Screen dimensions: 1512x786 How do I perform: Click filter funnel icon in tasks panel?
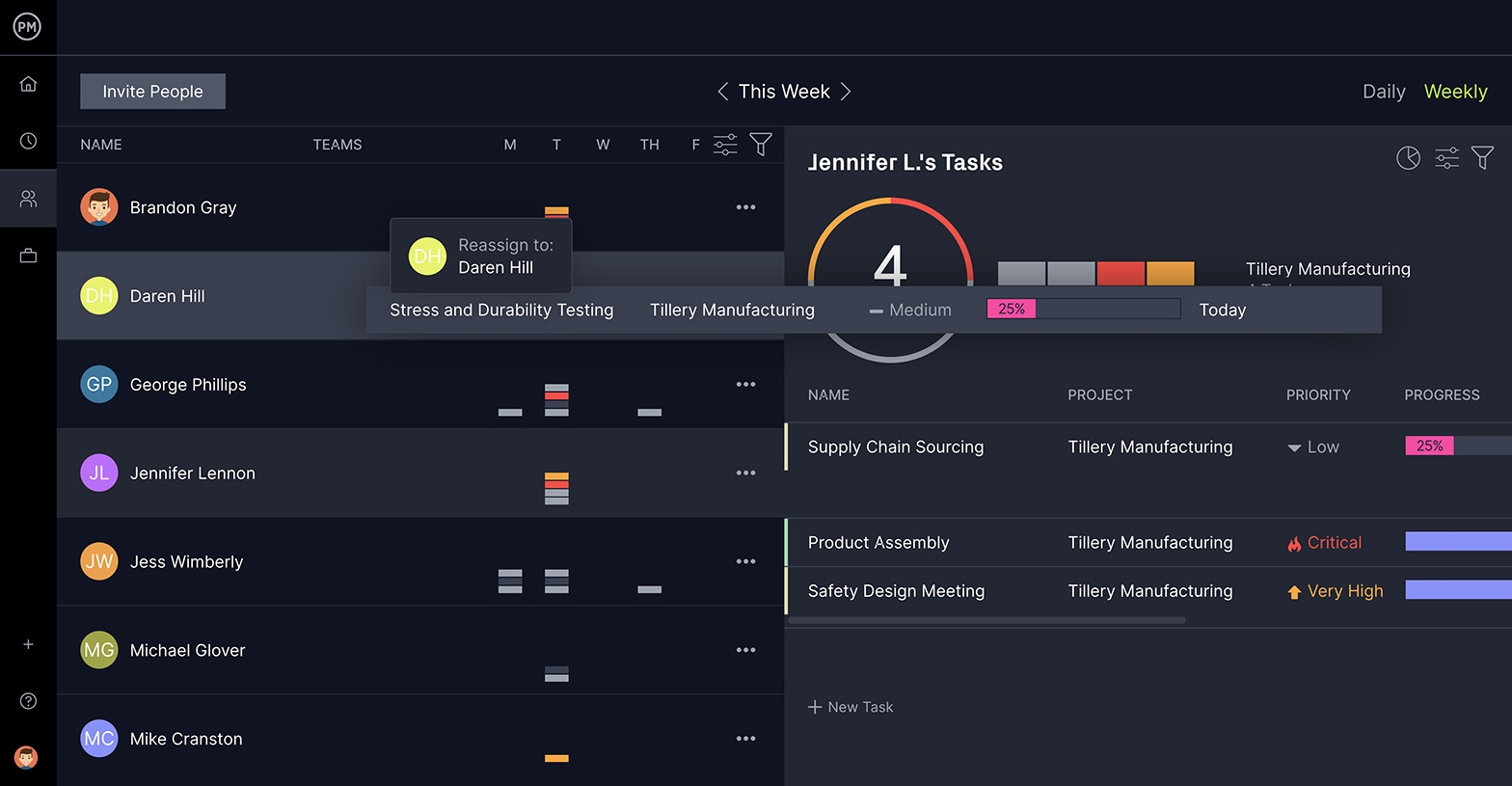pyautogui.click(x=1482, y=157)
